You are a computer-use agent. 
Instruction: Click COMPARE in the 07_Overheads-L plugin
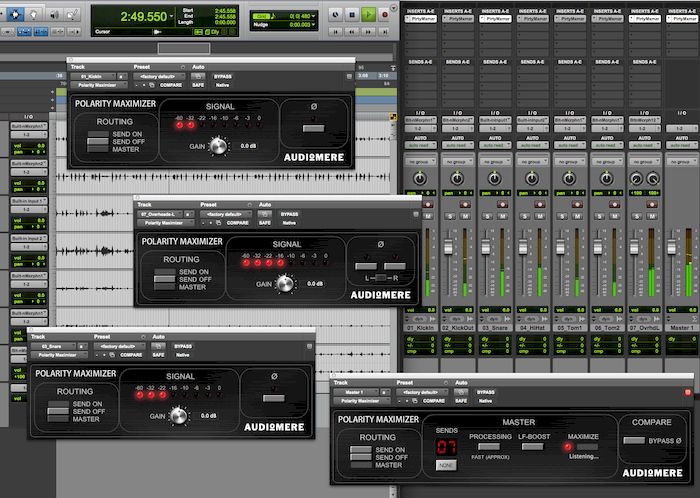click(x=238, y=223)
